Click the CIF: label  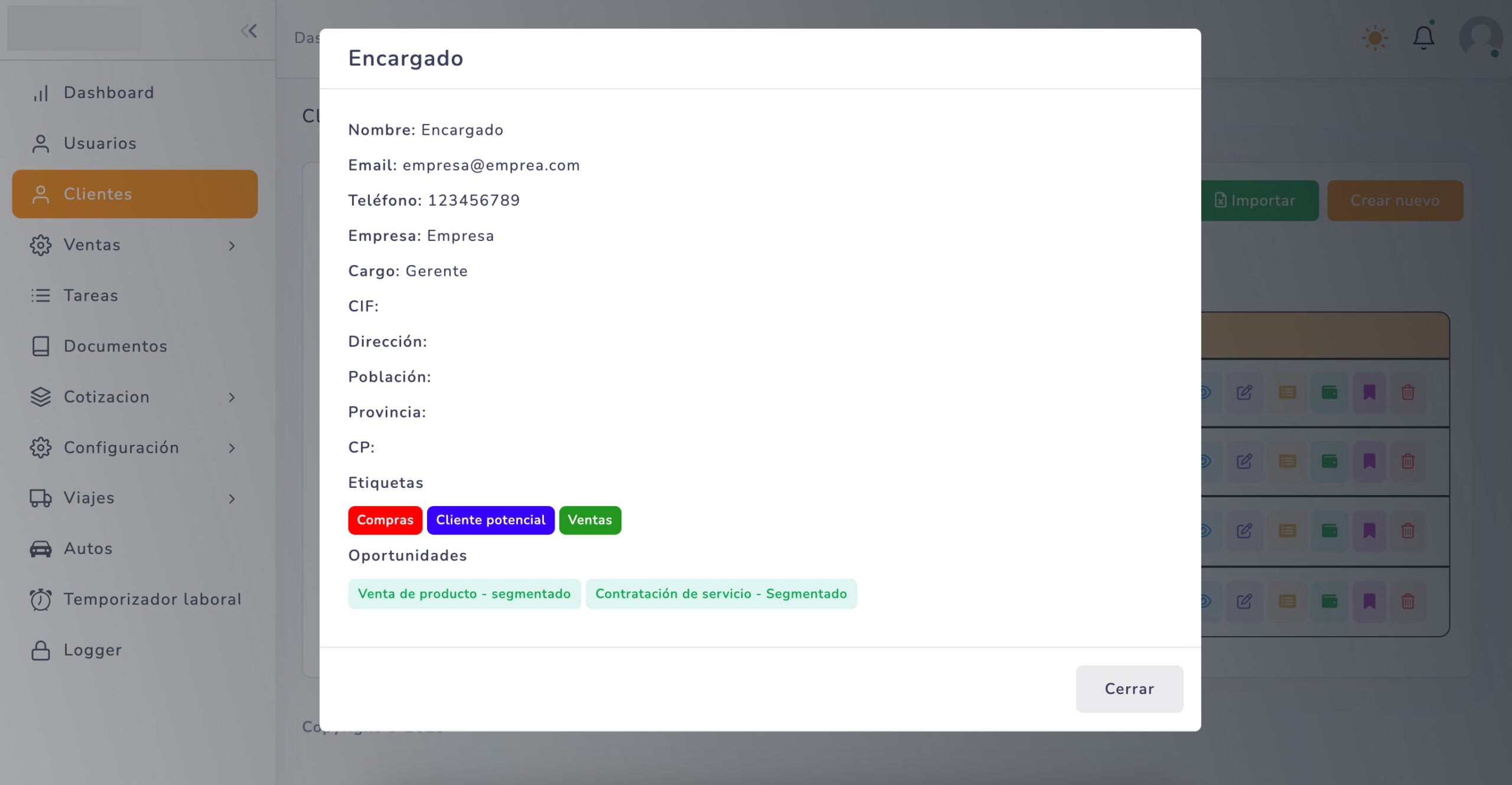pyautogui.click(x=363, y=306)
